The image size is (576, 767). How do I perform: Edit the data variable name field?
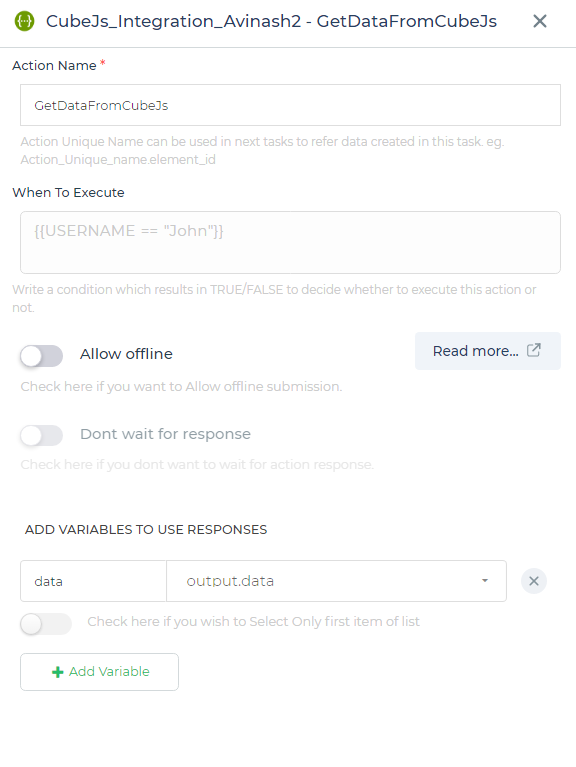click(x=93, y=581)
